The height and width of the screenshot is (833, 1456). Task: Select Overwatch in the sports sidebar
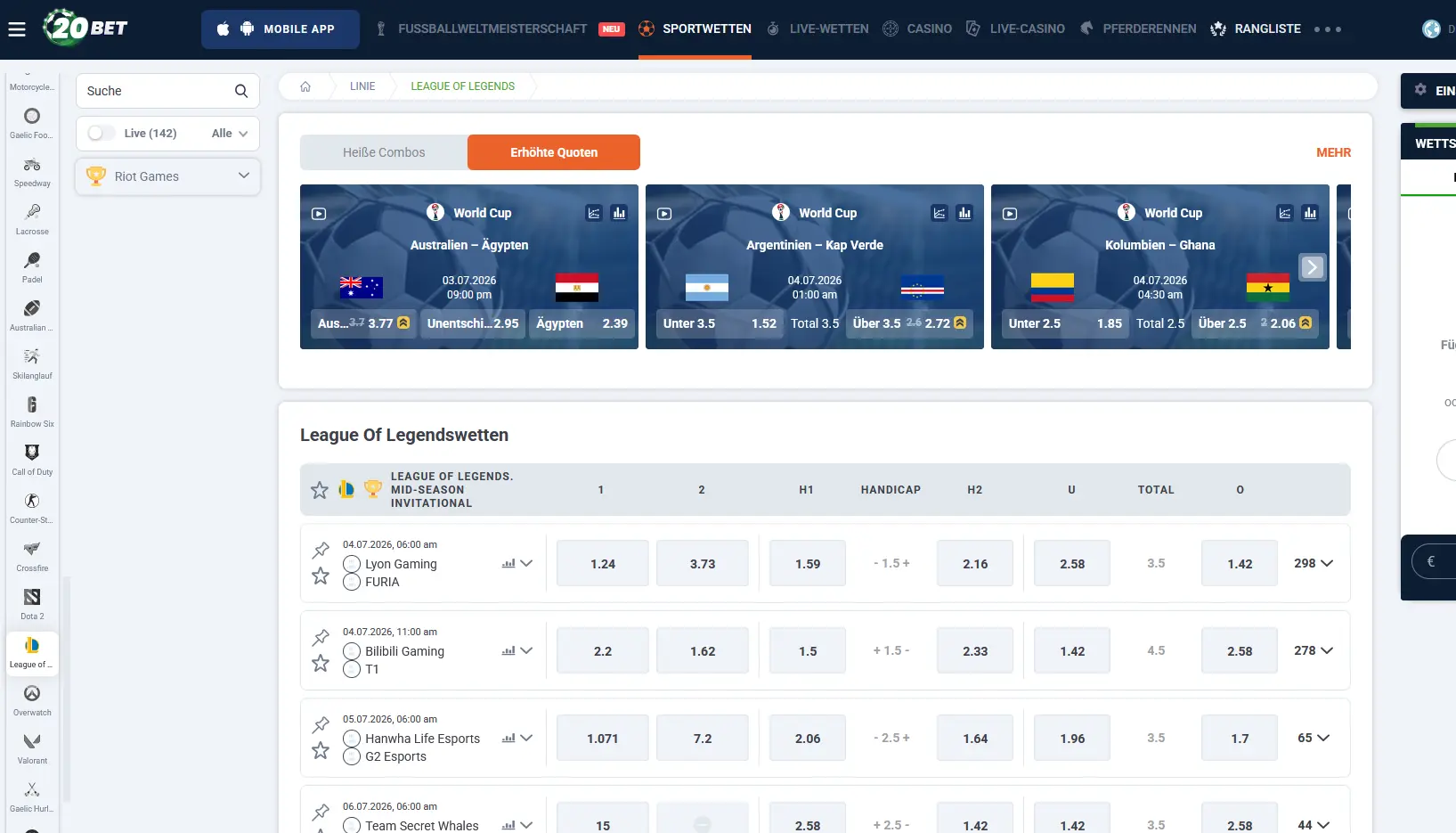[32, 700]
